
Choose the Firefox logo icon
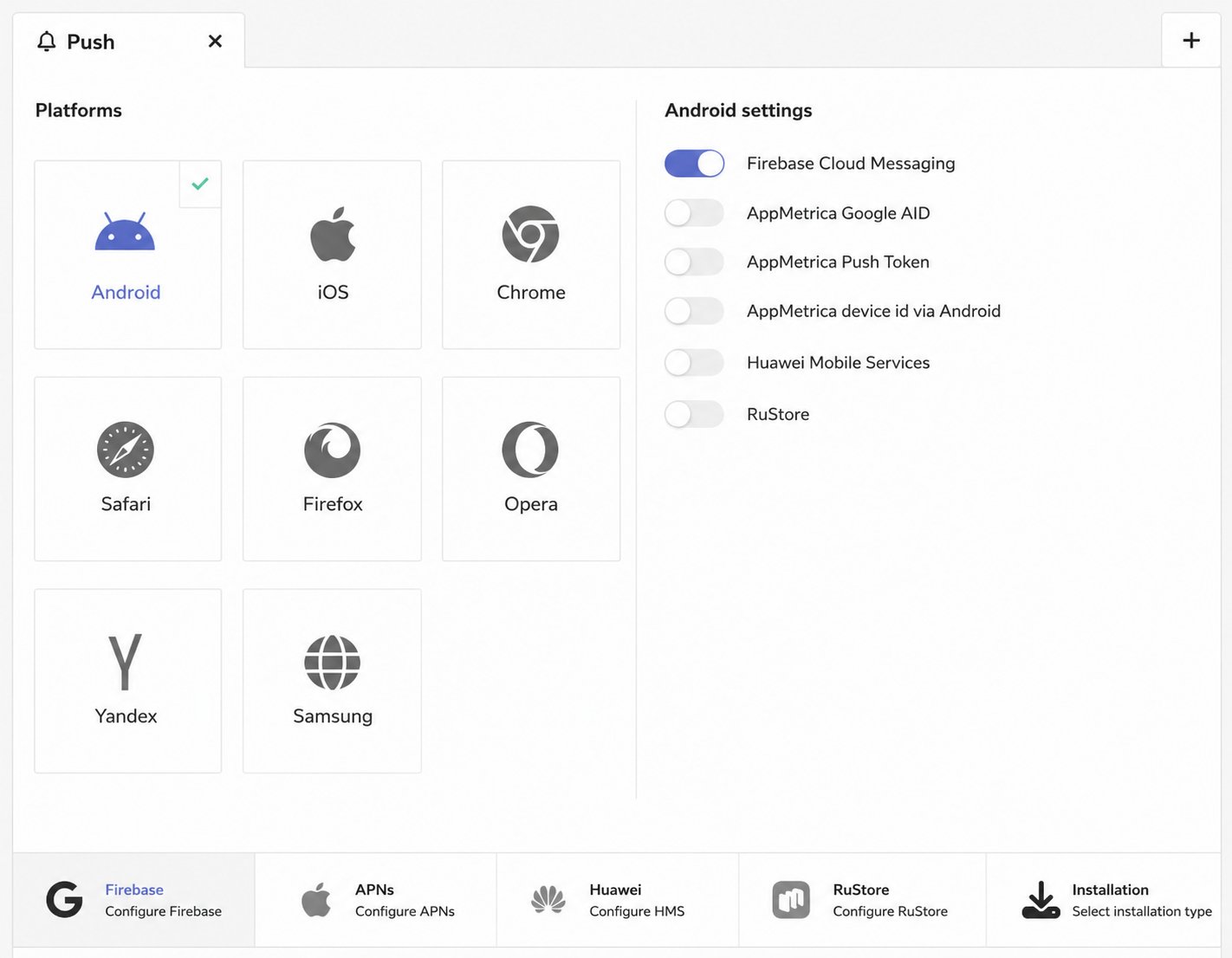tap(333, 450)
